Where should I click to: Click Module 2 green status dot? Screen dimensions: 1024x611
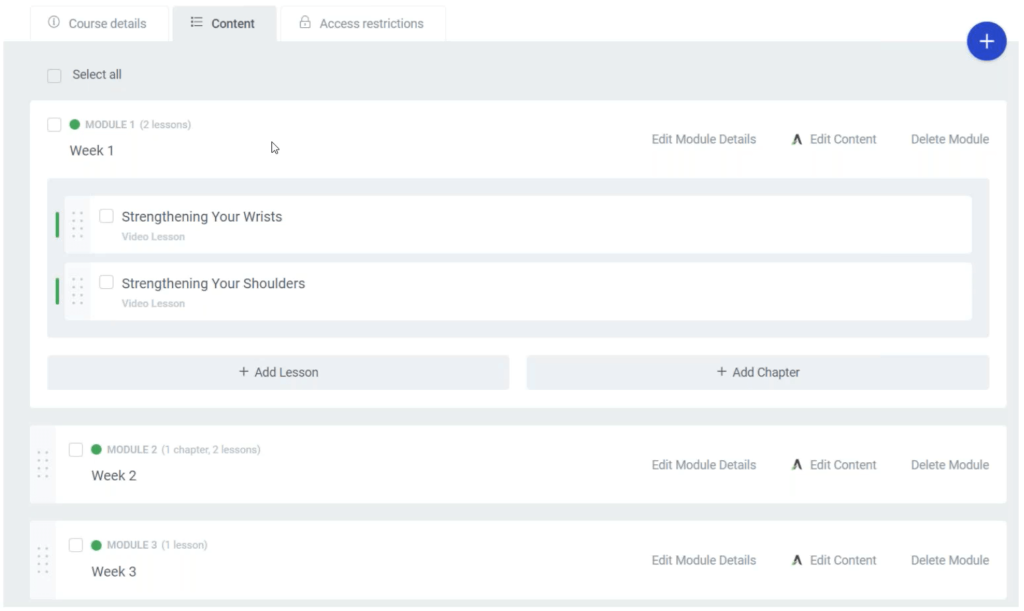[96, 449]
